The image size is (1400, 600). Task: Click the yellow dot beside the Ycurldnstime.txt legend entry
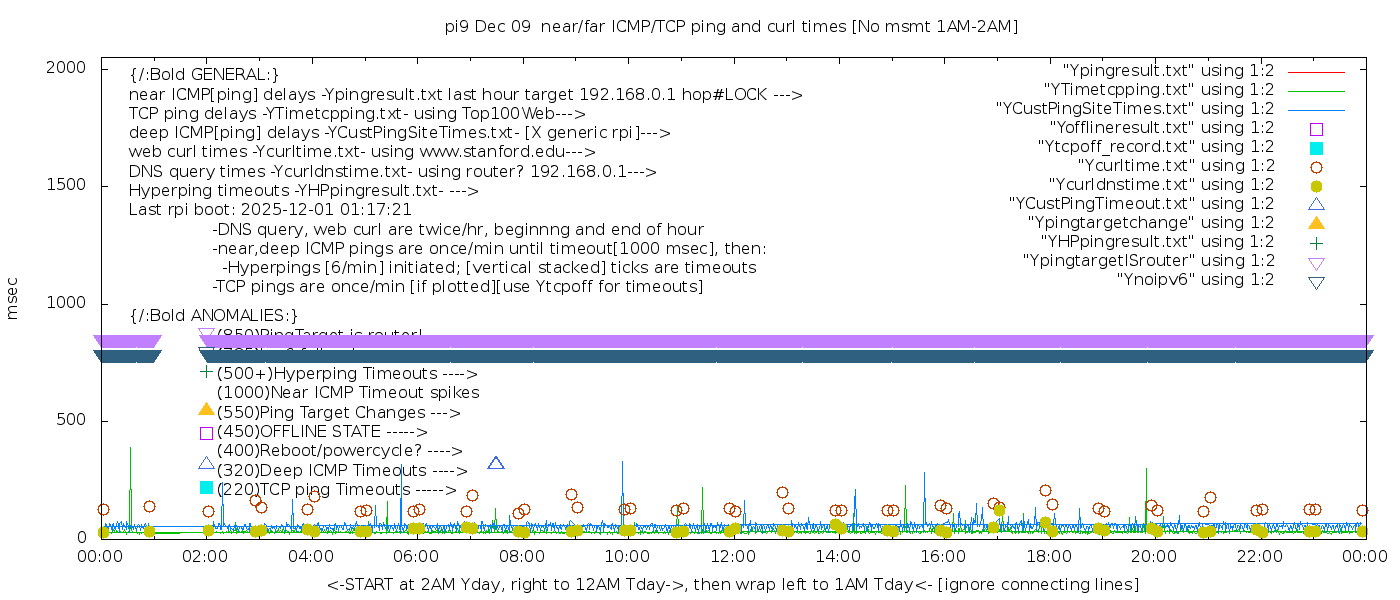pos(1316,185)
